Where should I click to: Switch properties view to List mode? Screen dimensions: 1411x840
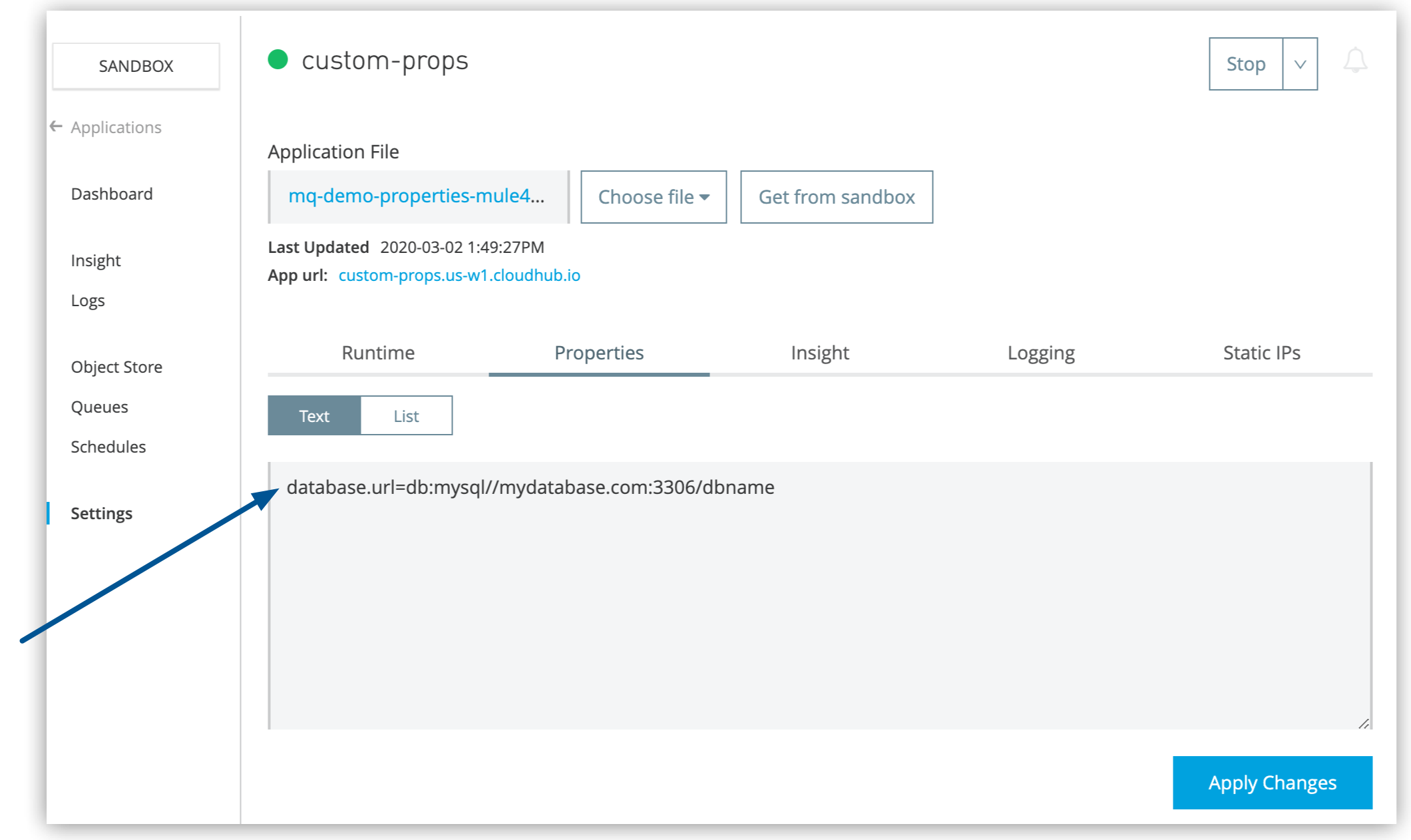406,415
